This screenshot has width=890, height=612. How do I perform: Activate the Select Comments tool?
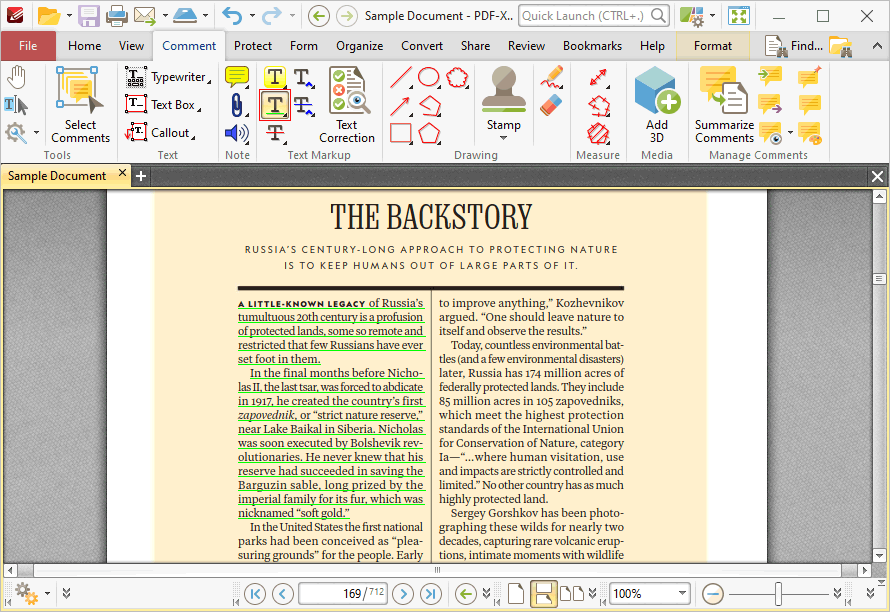[x=79, y=100]
